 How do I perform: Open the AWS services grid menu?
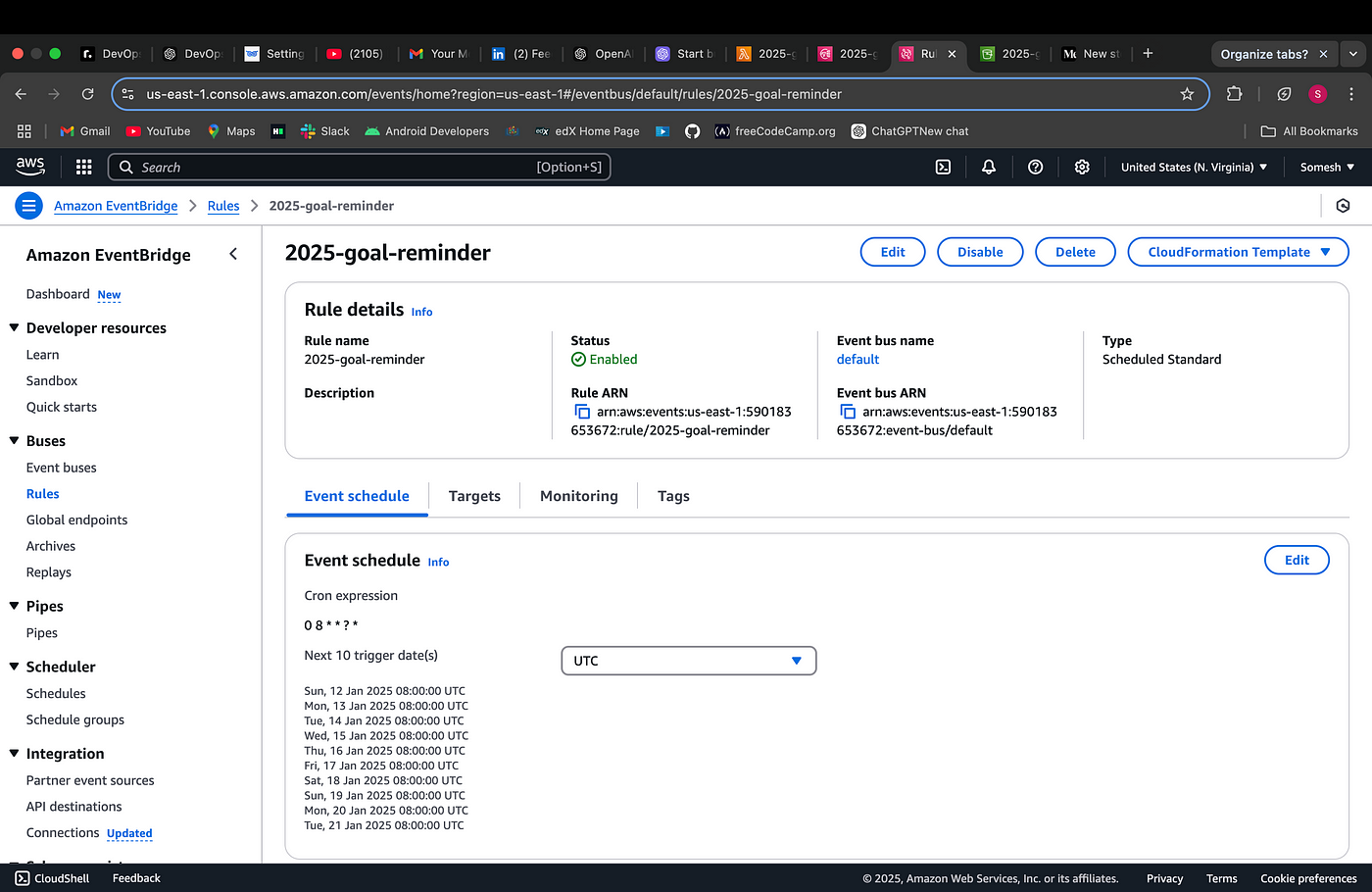(x=84, y=168)
